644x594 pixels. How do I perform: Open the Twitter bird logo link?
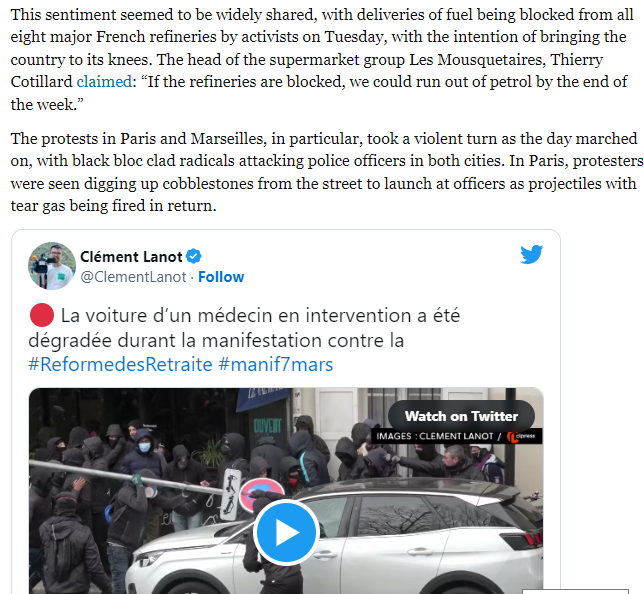[x=531, y=254]
